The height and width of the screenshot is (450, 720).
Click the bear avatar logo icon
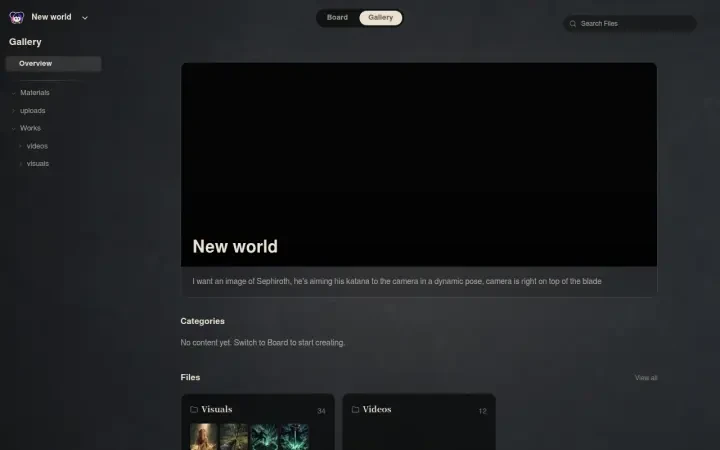coord(17,17)
